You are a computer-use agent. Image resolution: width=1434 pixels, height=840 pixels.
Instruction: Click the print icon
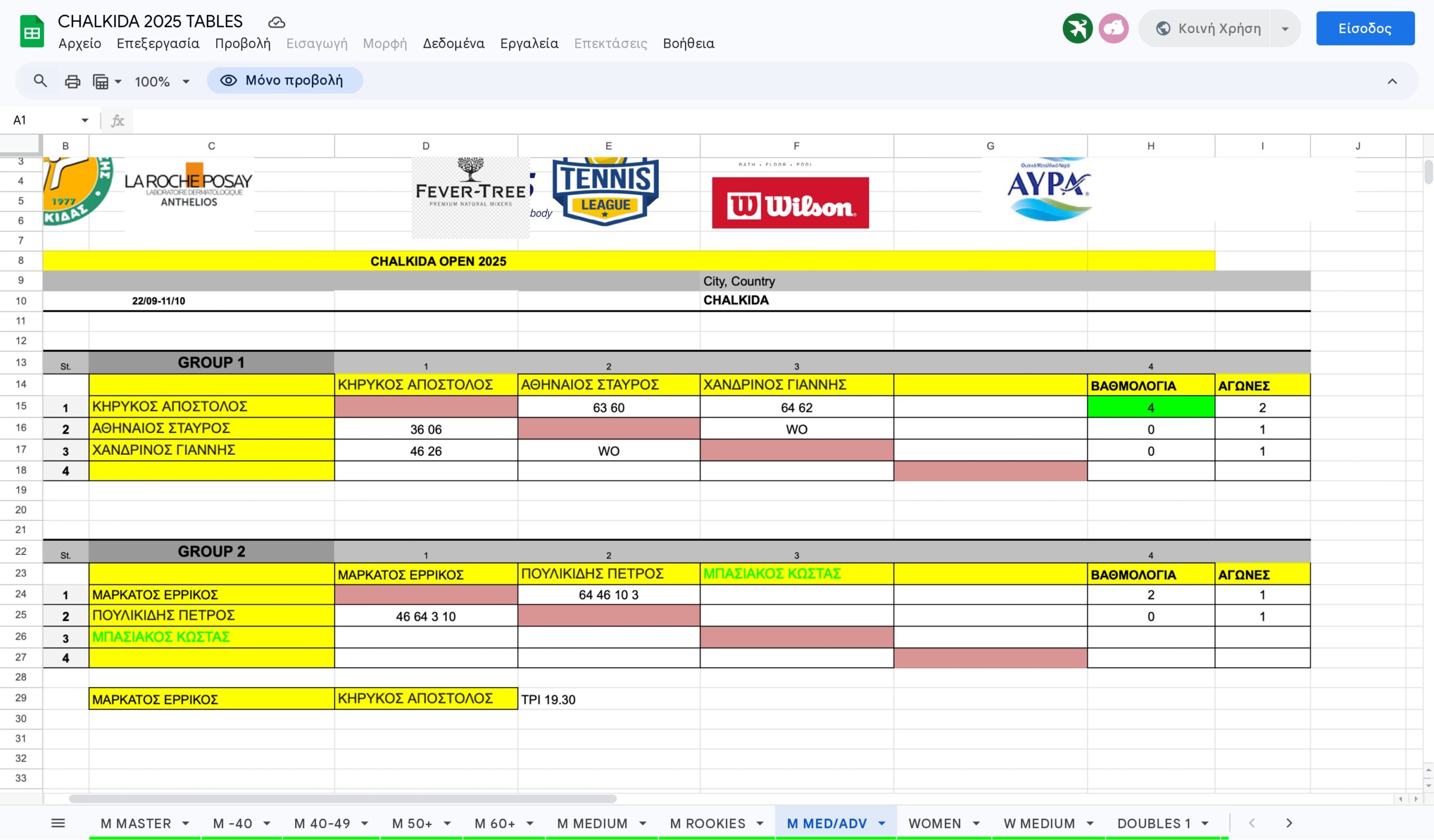tap(72, 81)
